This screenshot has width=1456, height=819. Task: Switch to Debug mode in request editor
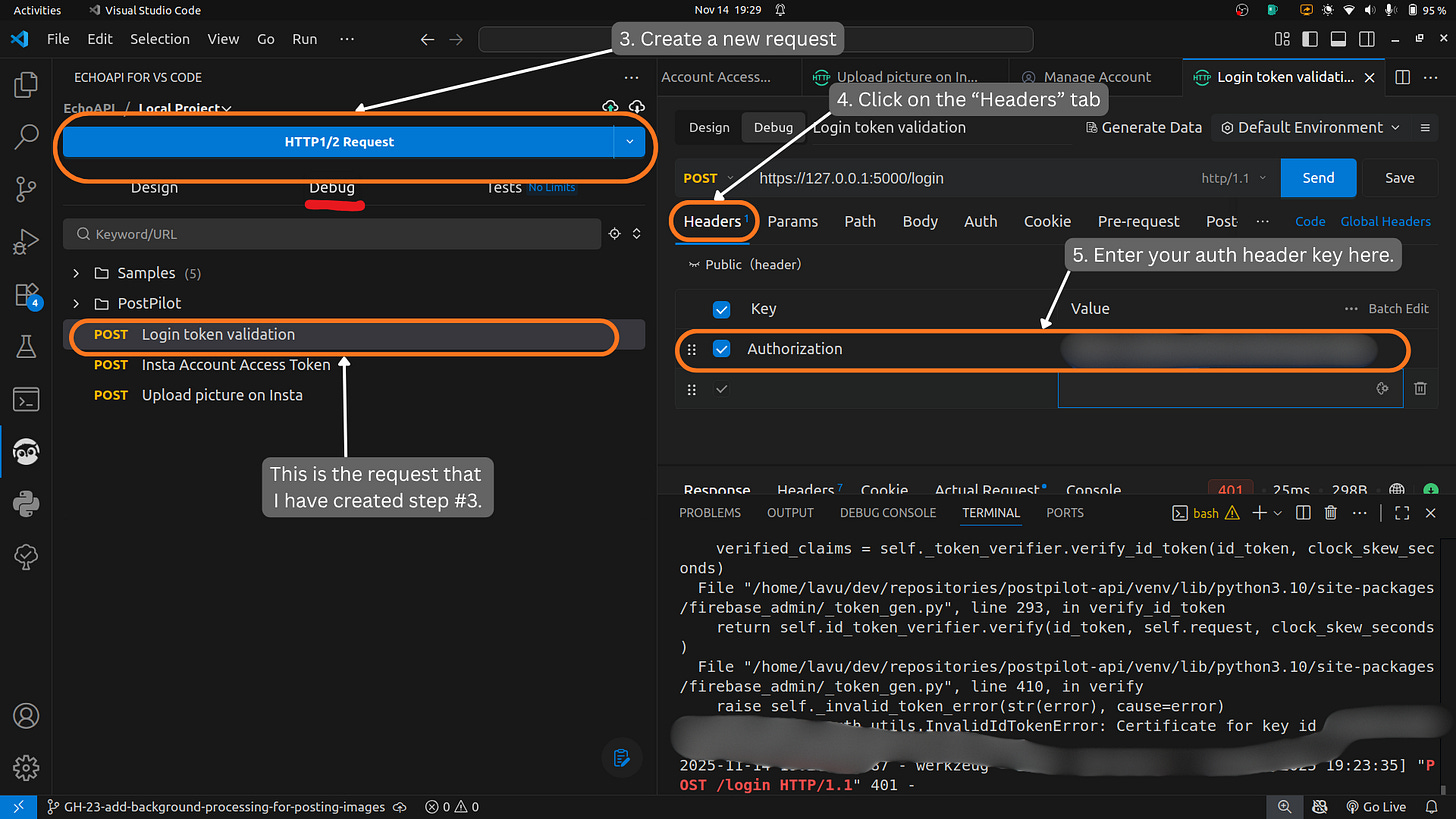[773, 127]
